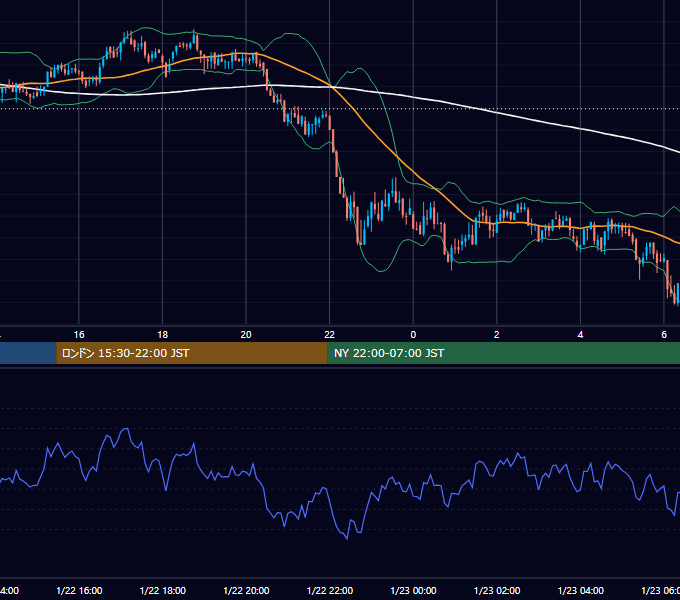Select the ロンドン 15:30-22:00 JST session bar
Image resolution: width=680 pixels, height=600 pixels.
click(x=192, y=353)
